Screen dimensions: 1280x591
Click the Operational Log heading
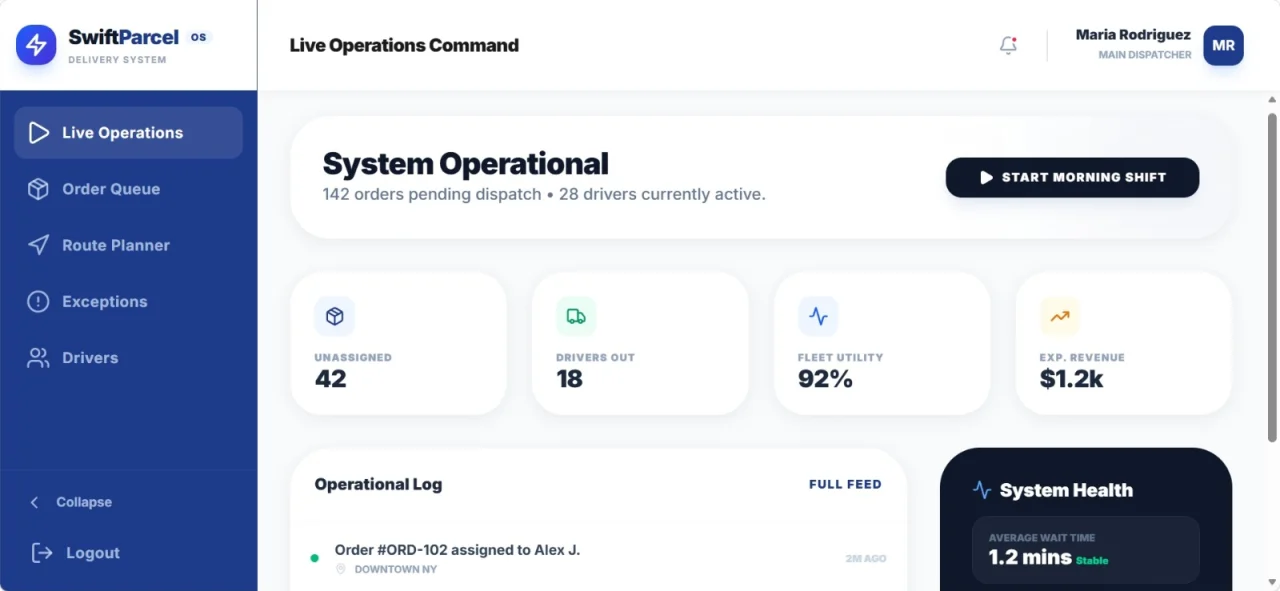pyautogui.click(x=378, y=484)
